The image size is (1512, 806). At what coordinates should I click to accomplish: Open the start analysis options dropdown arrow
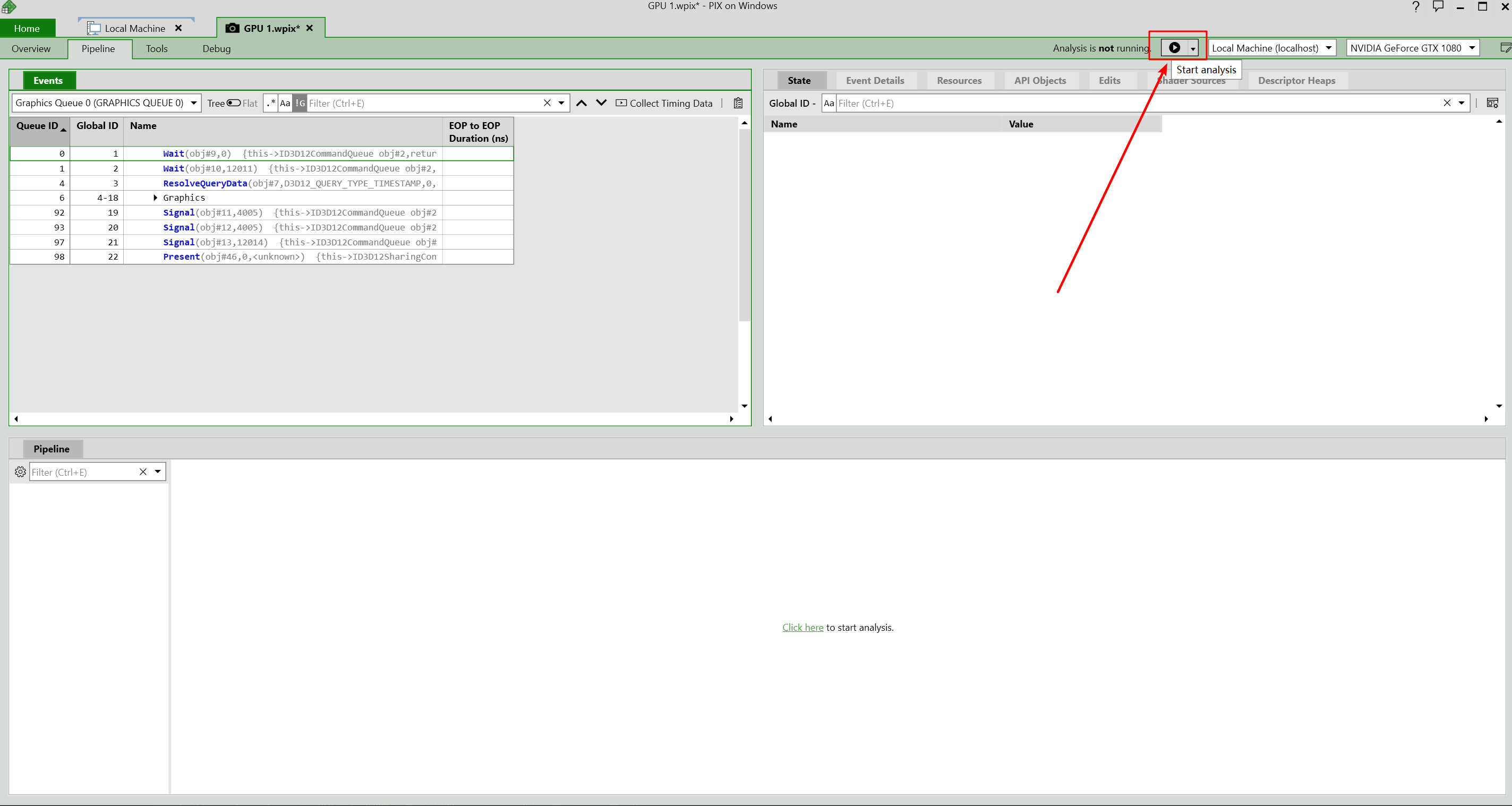pyautogui.click(x=1193, y=49)
